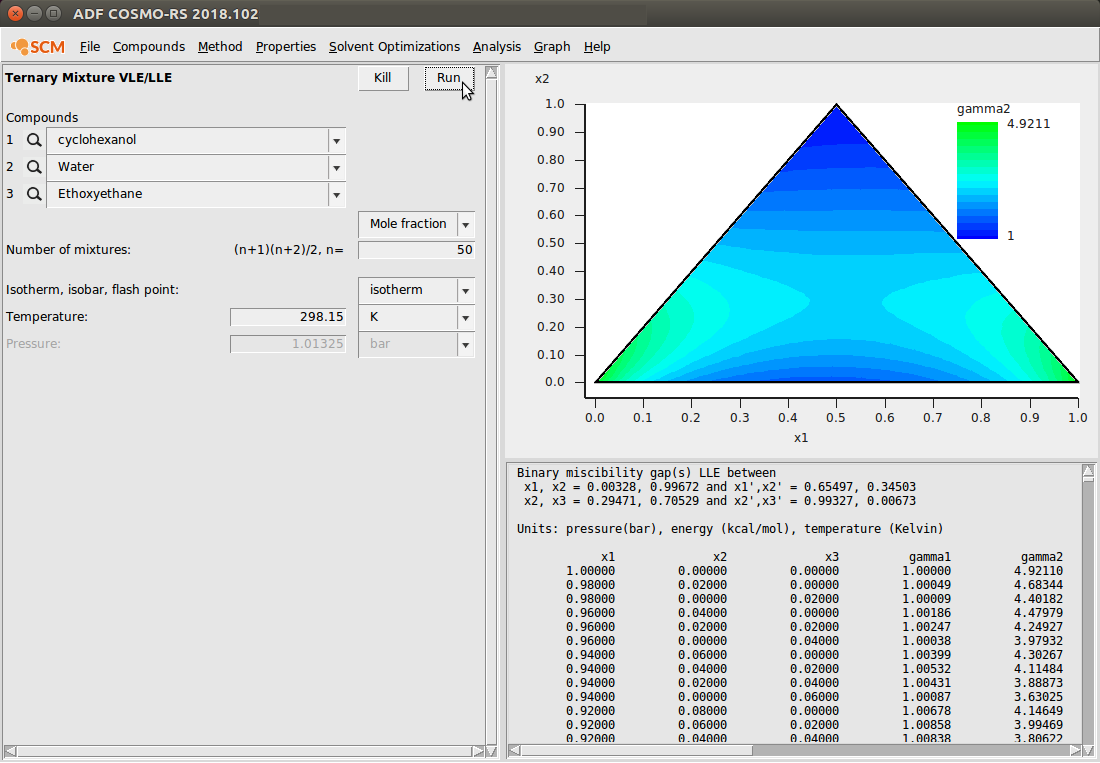The height and width of the screenshot is (763, 1100).
Task: Click the number of mixtures field showing 50
Action: [417, 250]
